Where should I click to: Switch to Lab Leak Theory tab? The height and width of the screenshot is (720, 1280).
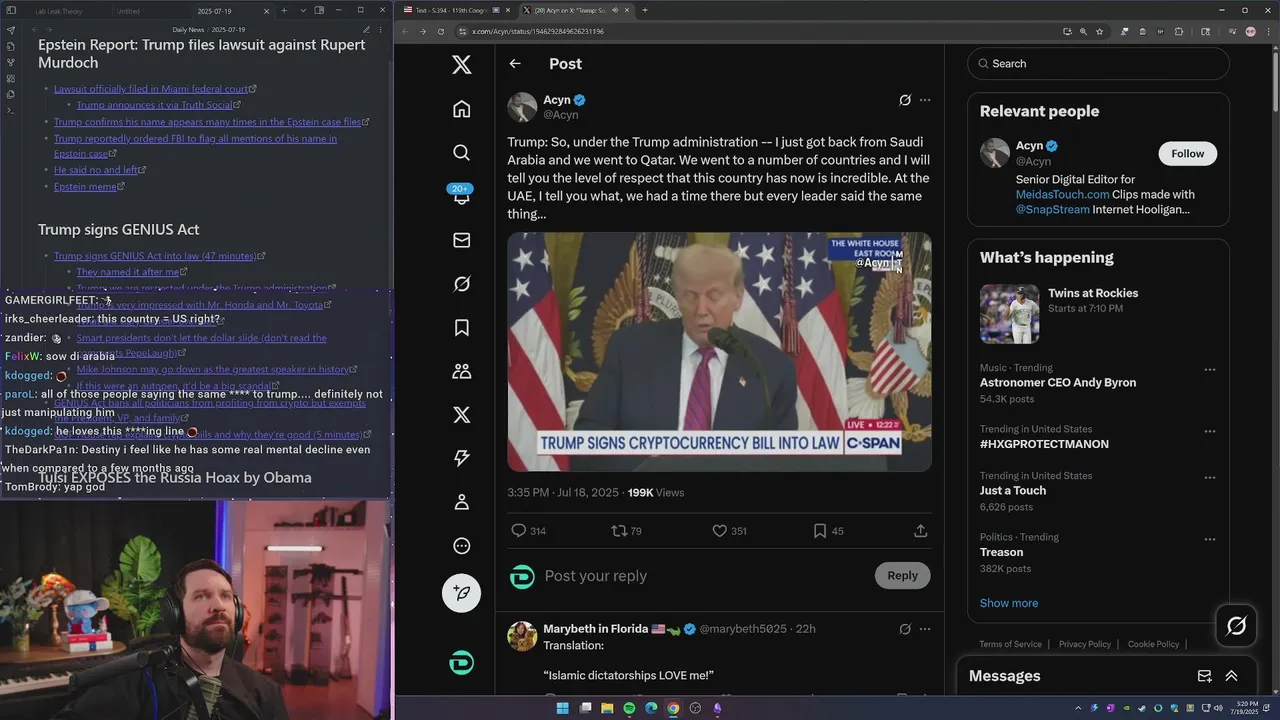60,11
